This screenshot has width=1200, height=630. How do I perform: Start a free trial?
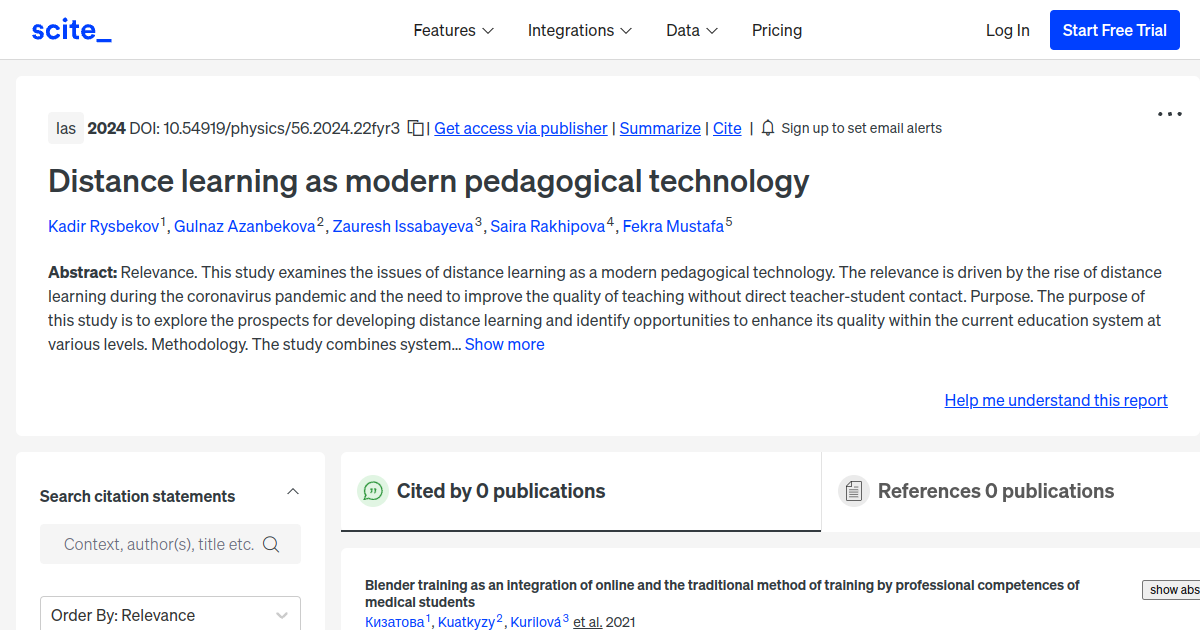coord(1114,29)
